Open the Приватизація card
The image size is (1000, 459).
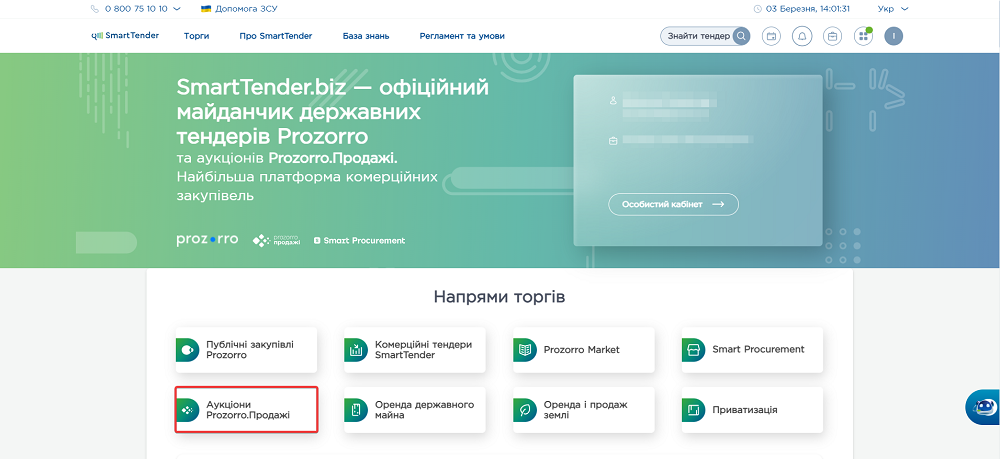(752, 410)
